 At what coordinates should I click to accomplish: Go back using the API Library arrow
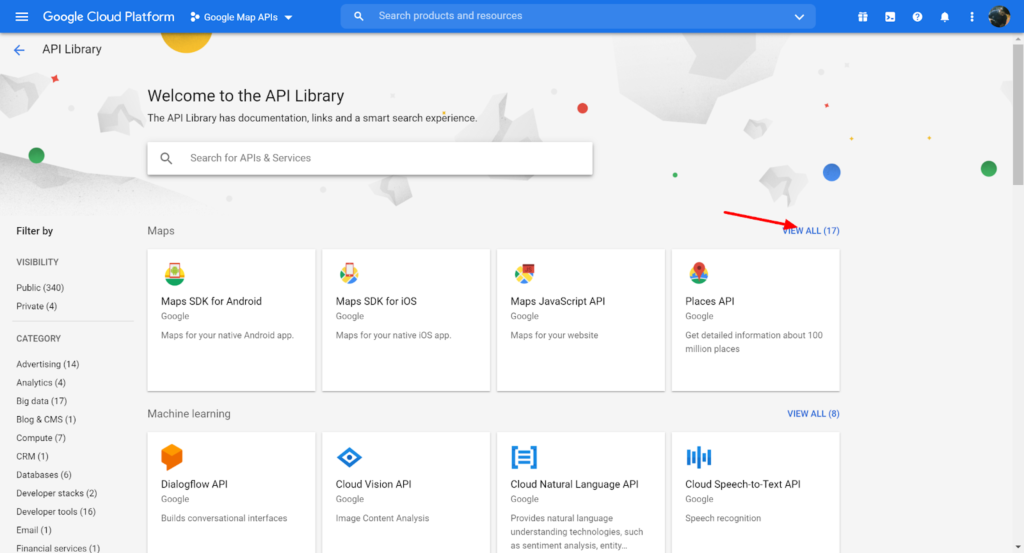(19, 50)
